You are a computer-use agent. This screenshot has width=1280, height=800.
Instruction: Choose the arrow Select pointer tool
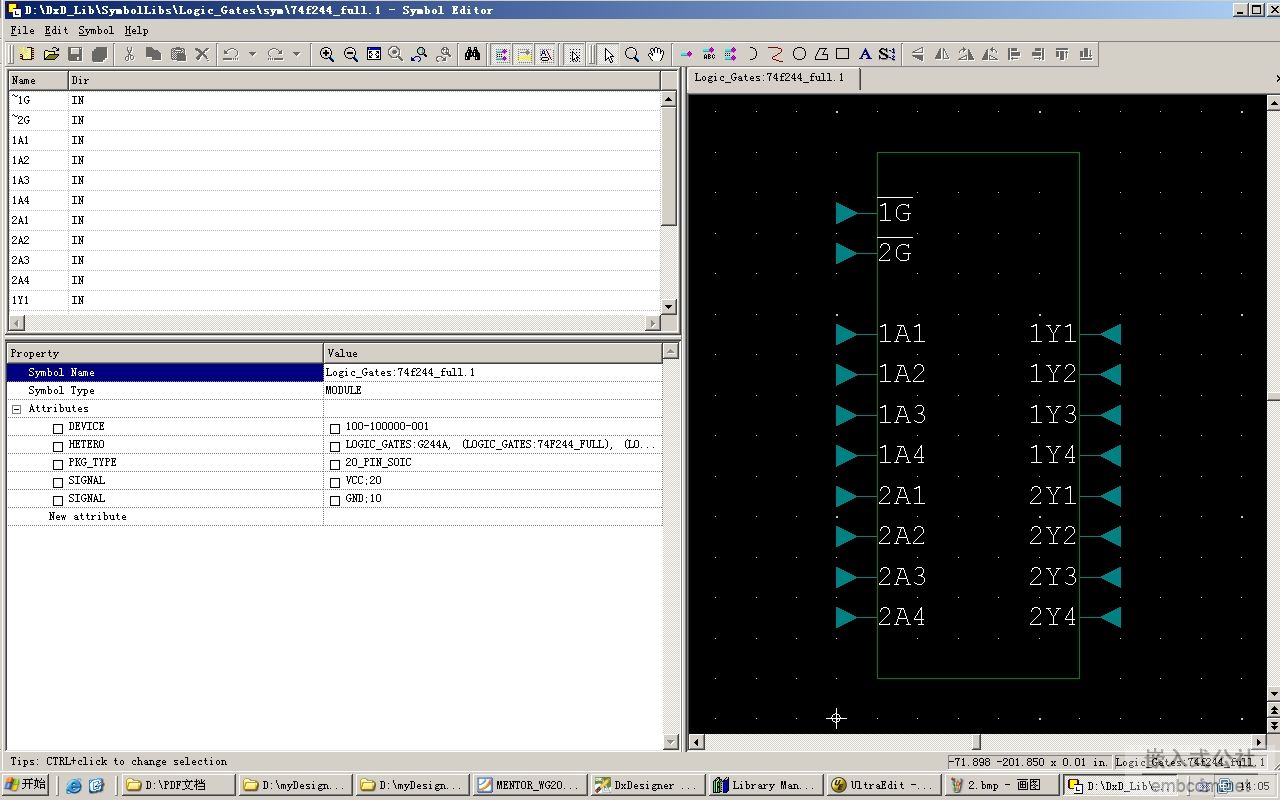tap(609, 54)
